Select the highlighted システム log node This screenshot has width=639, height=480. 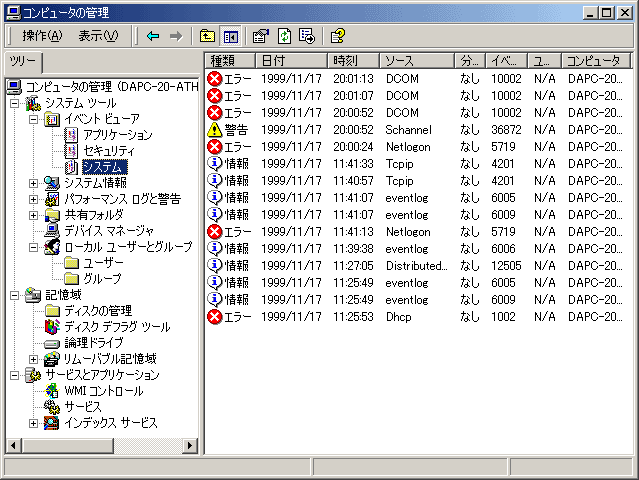coord(105,167)
